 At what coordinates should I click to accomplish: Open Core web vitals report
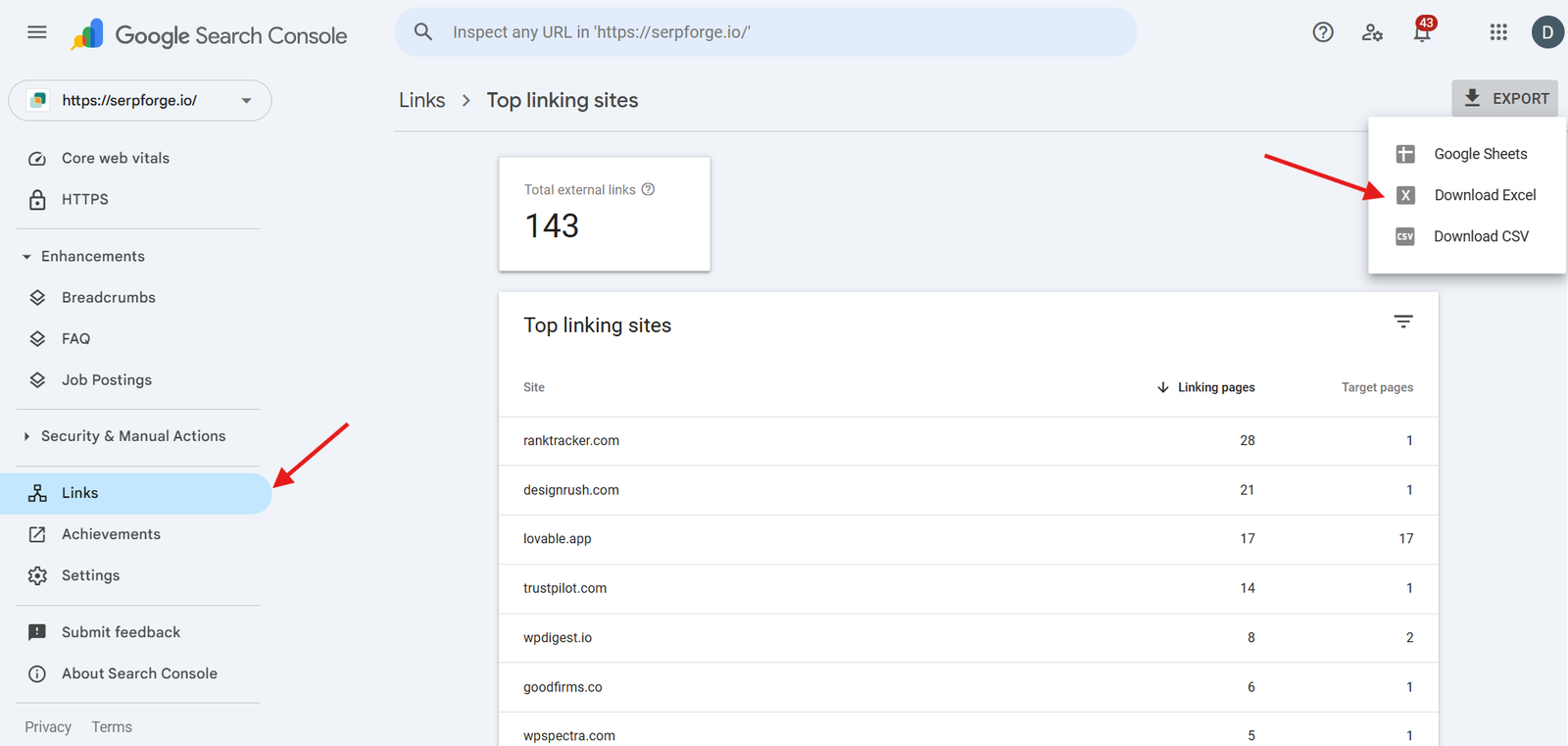click(x=136, y=158)
